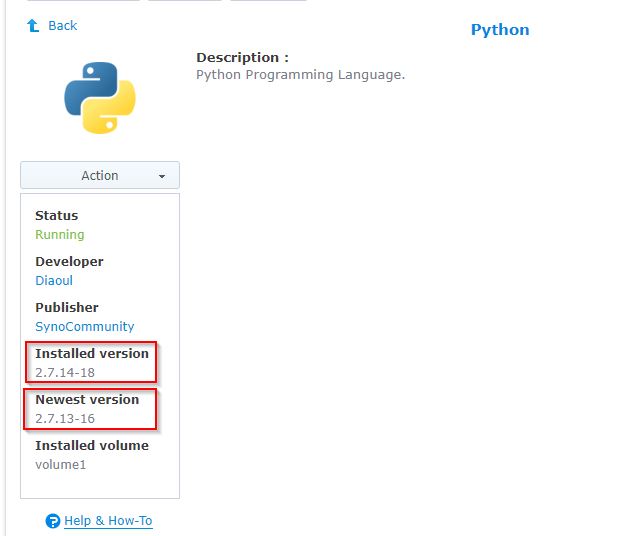Click the Newest version label
This screenshot has height=536, width=638.
87,399
